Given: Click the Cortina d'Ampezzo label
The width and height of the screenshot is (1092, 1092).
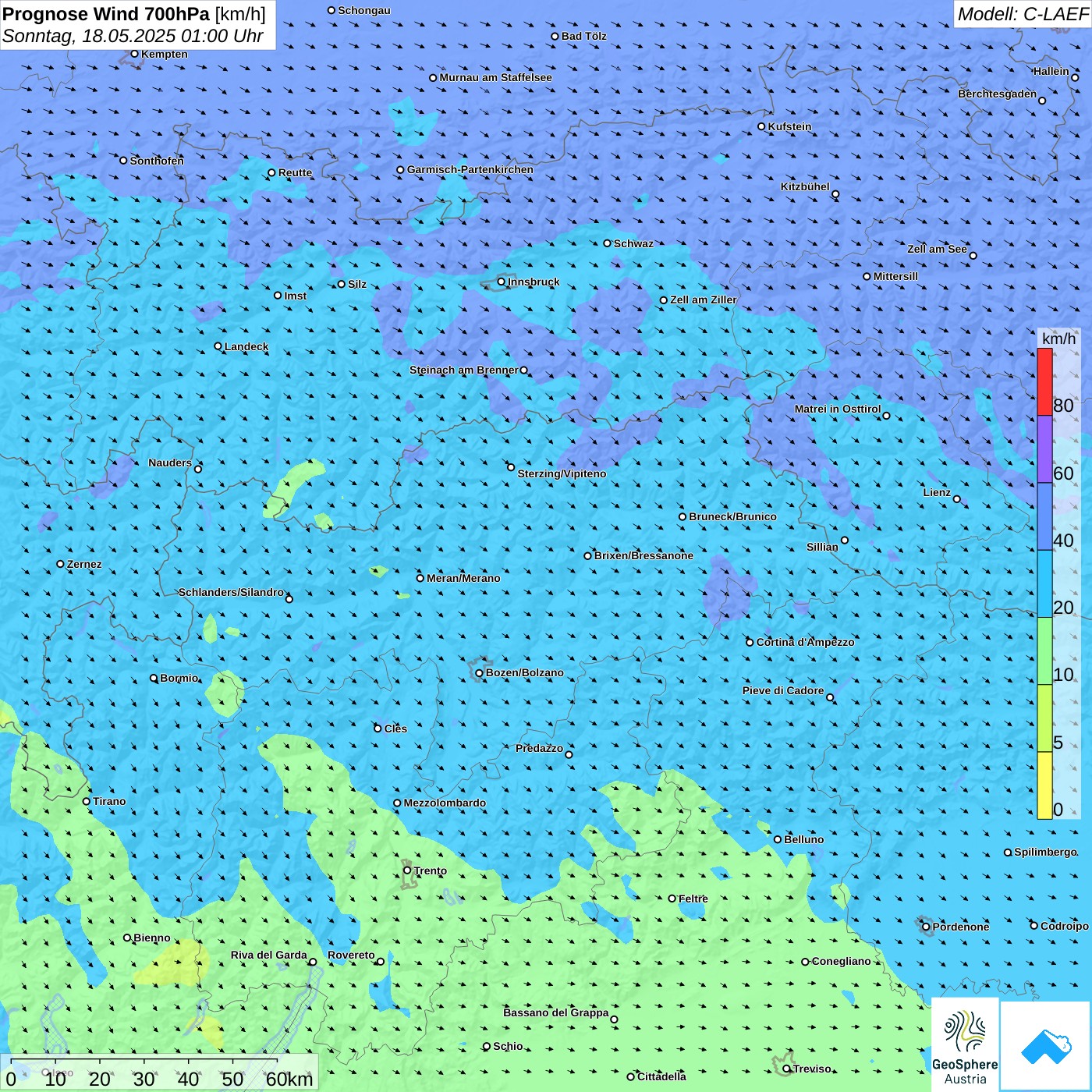Looking at the screenshot, I should point(806,642).
